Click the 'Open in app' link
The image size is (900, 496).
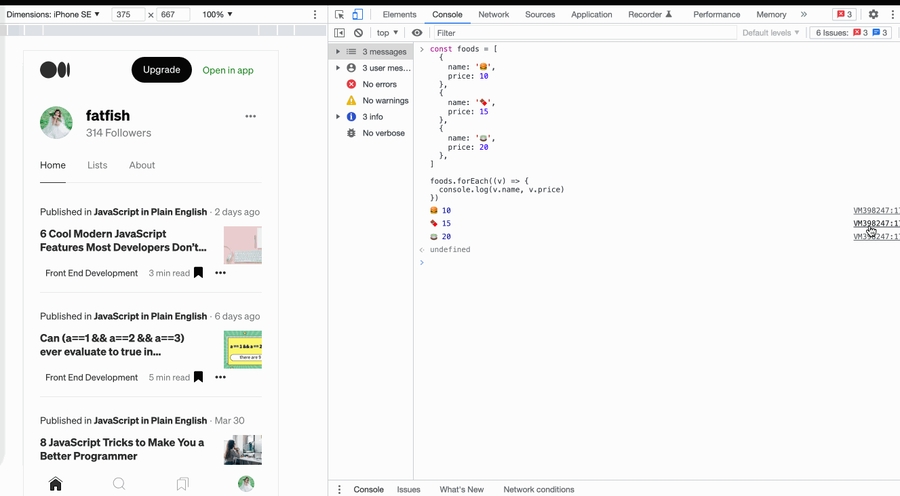pos(228,70)
